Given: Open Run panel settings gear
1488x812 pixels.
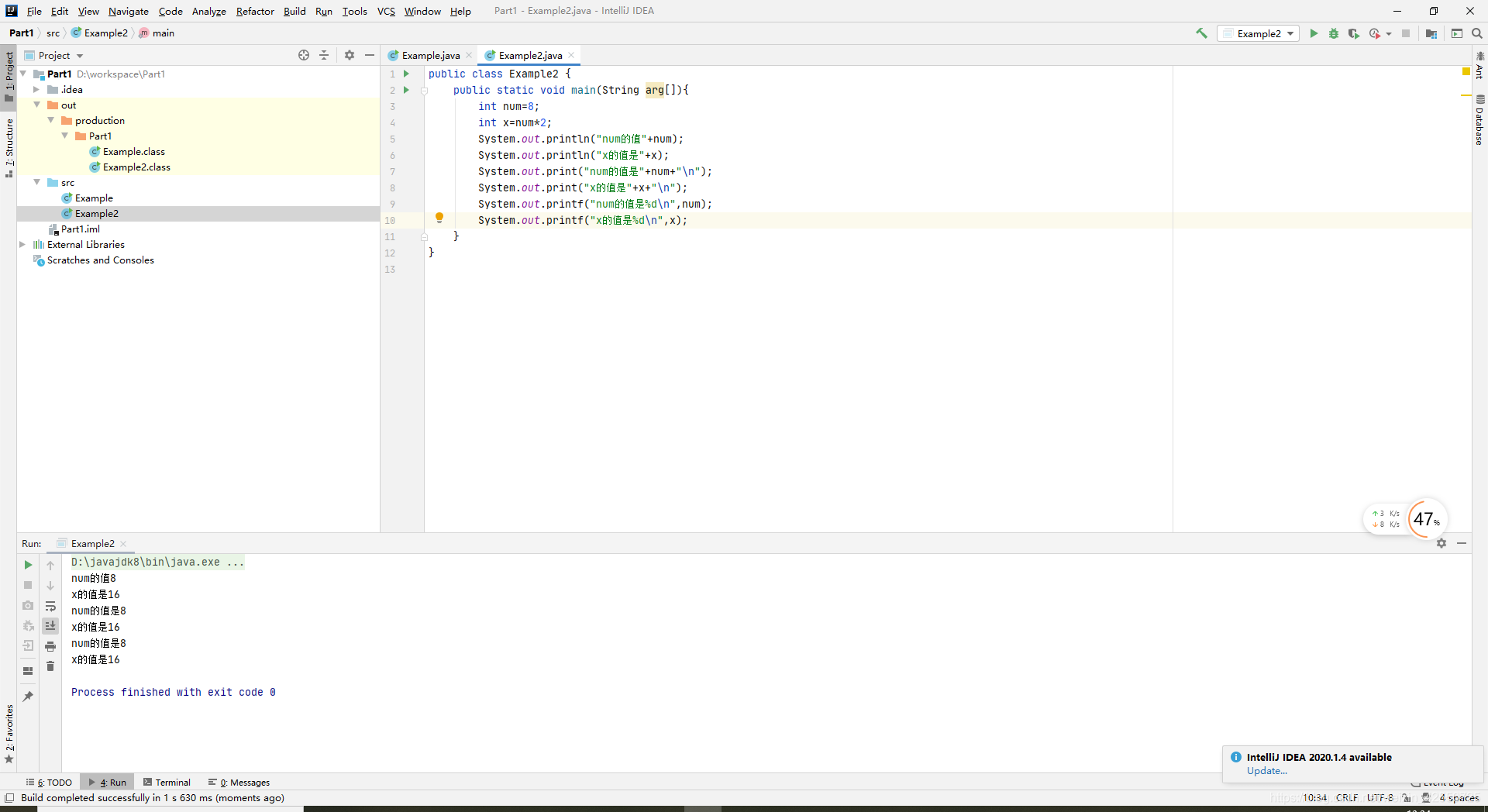Looking at the screenshot, I should [x=1441, y=543].
